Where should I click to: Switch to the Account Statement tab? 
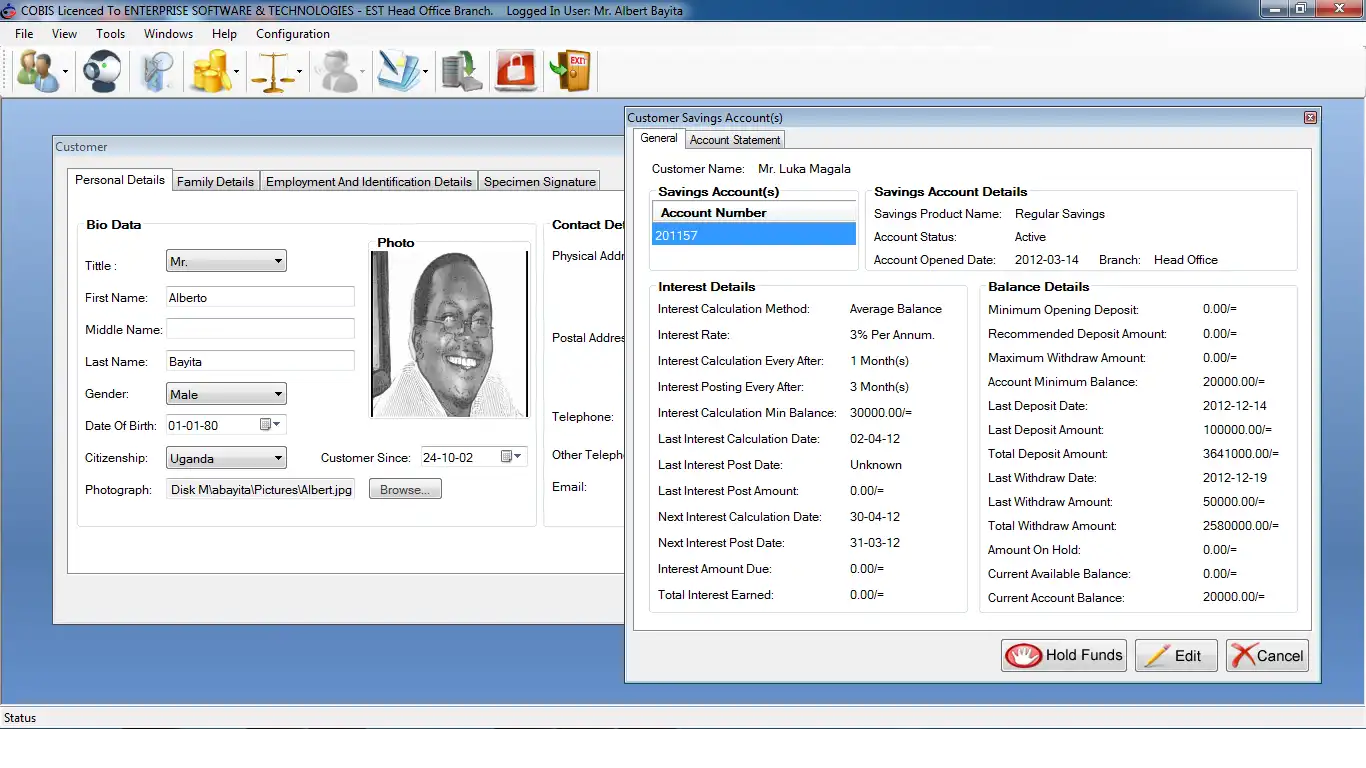coord(735,140)
